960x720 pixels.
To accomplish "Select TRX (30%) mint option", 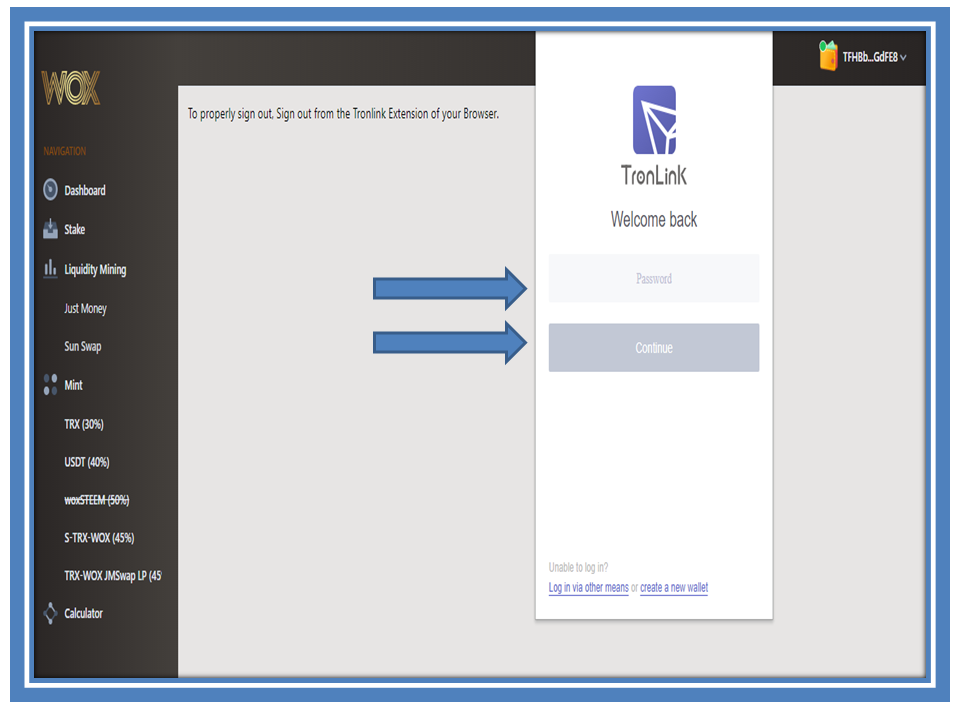I will [84, 424].
